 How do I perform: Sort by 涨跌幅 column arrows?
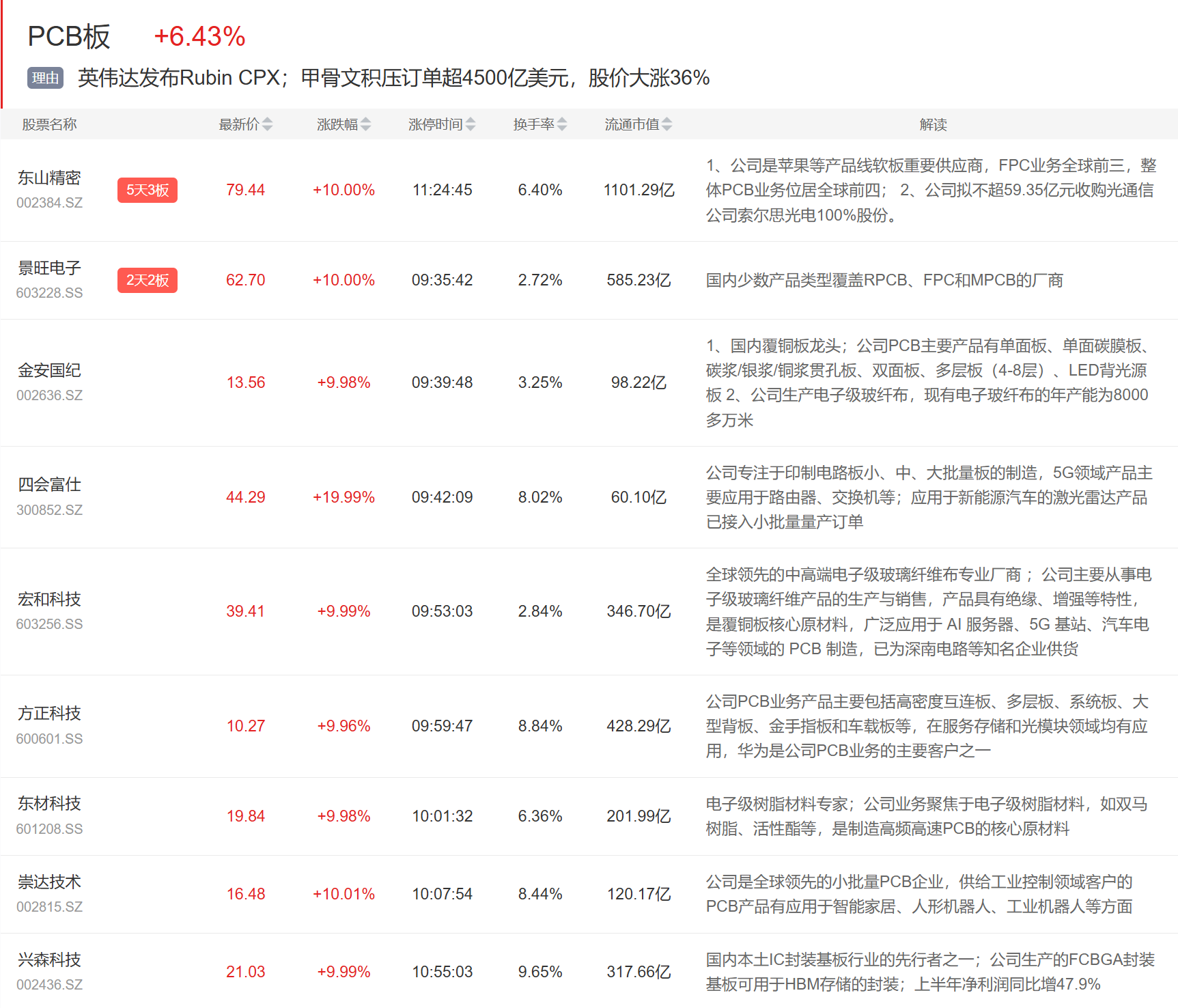365,124
